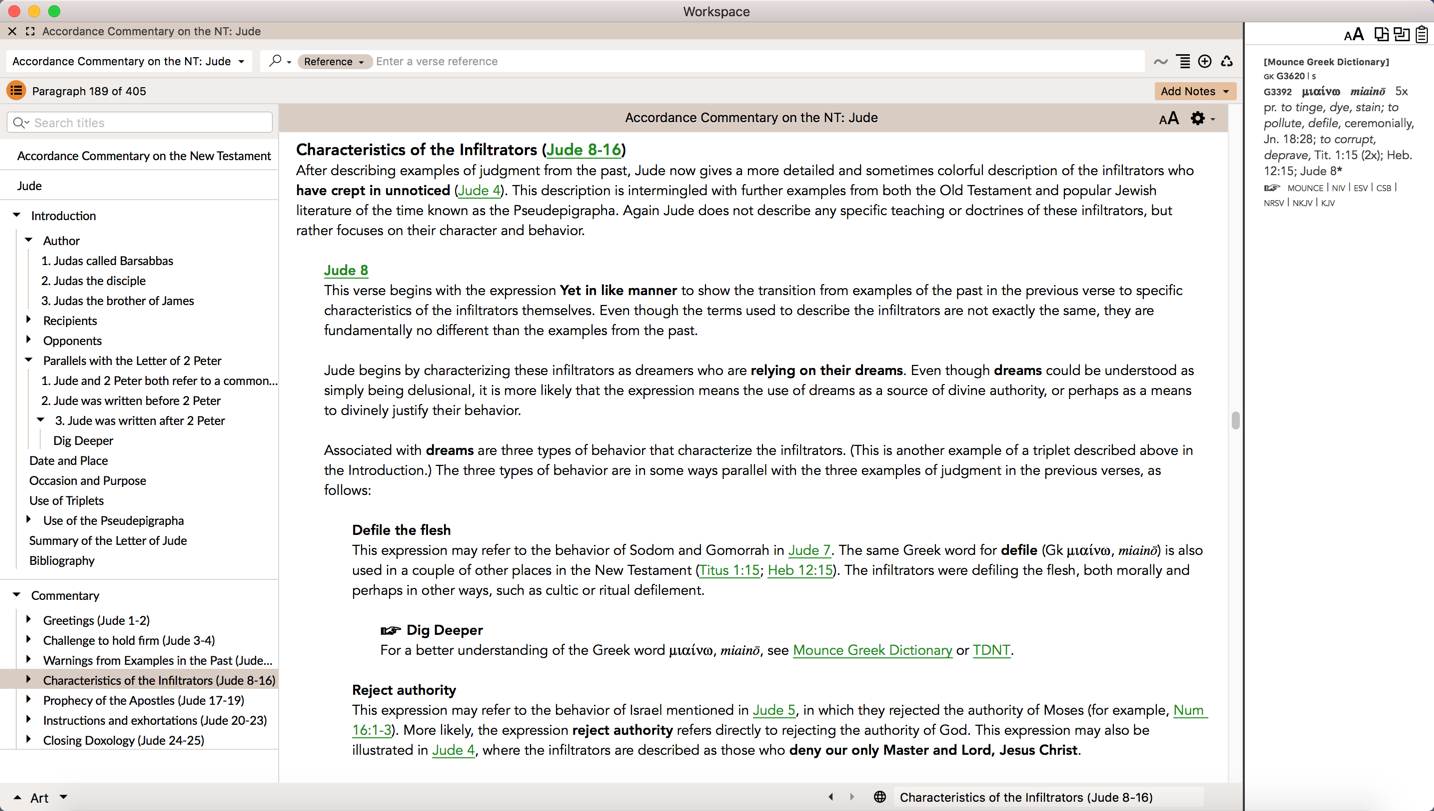Follow the Jude 5 link
This screenshot has height=811, width=1434.
click(774, 710)
